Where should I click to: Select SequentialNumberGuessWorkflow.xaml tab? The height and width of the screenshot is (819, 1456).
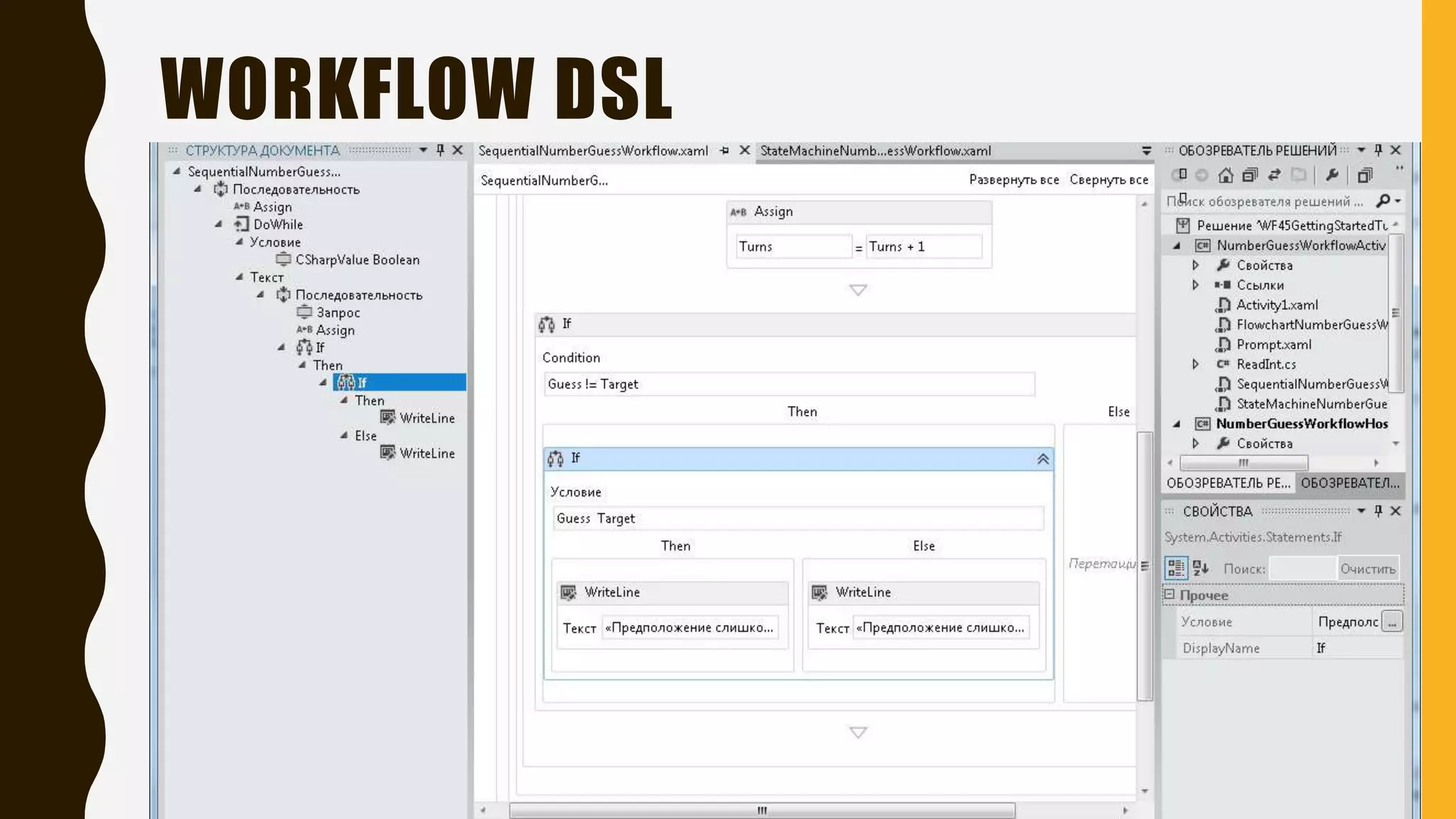point(593,151)
